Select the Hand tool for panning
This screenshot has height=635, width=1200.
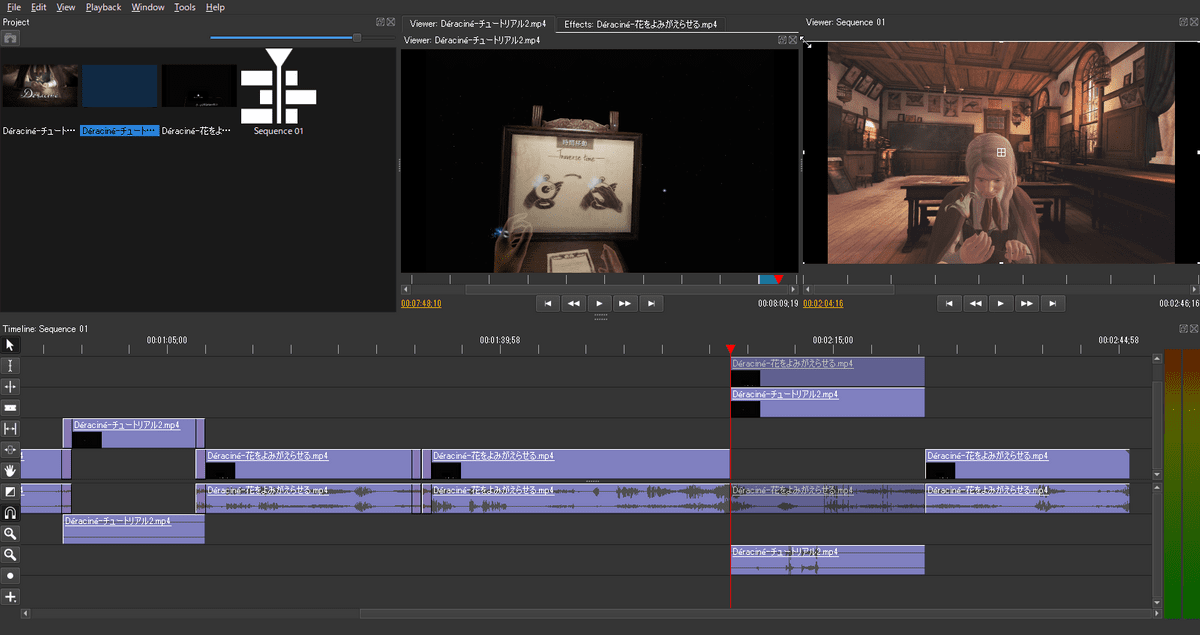11,470
